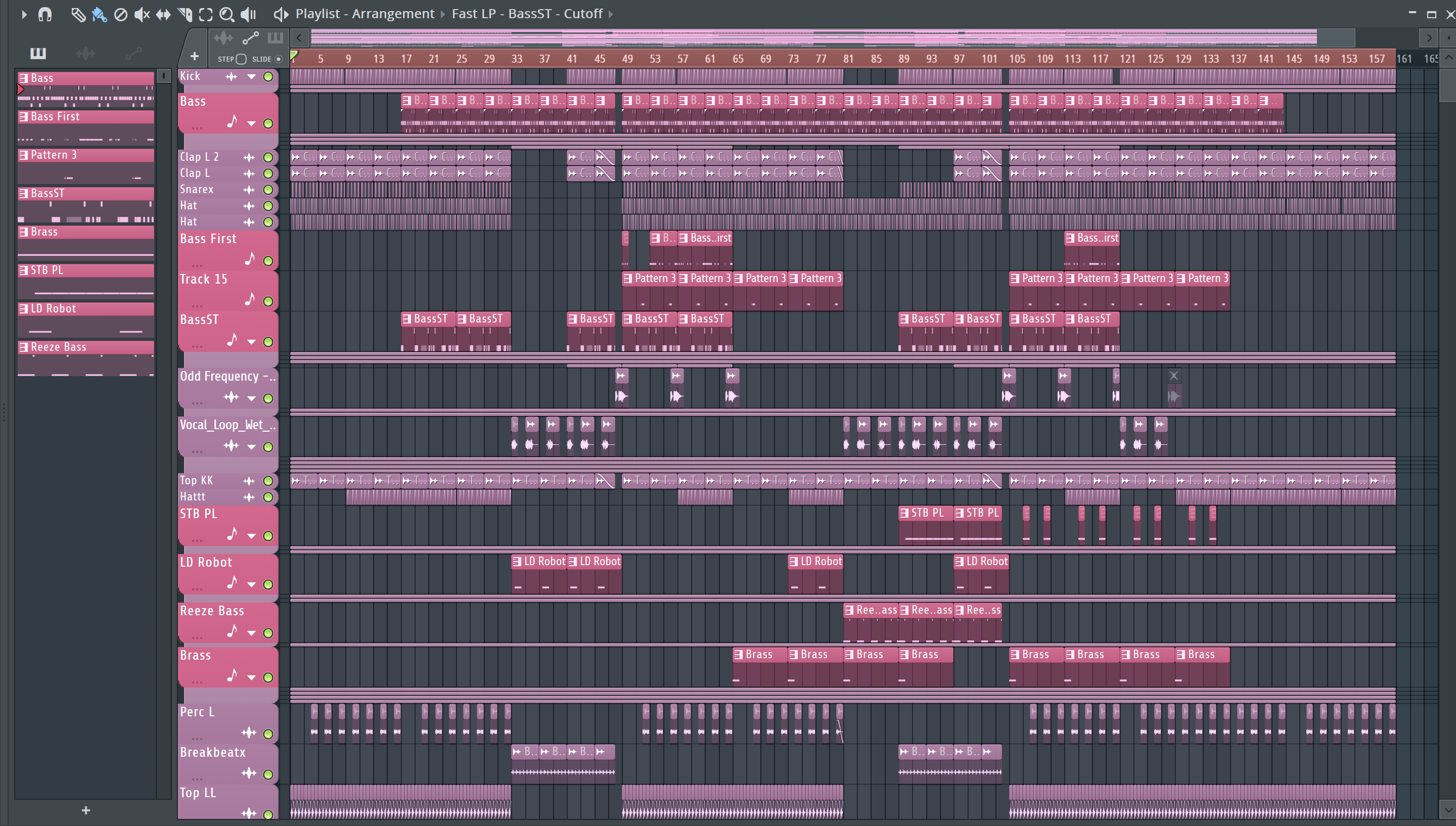Screen dimensions: 1456x826
Task: Open the playlist options menu arrow
Action: tap(24, 14)
